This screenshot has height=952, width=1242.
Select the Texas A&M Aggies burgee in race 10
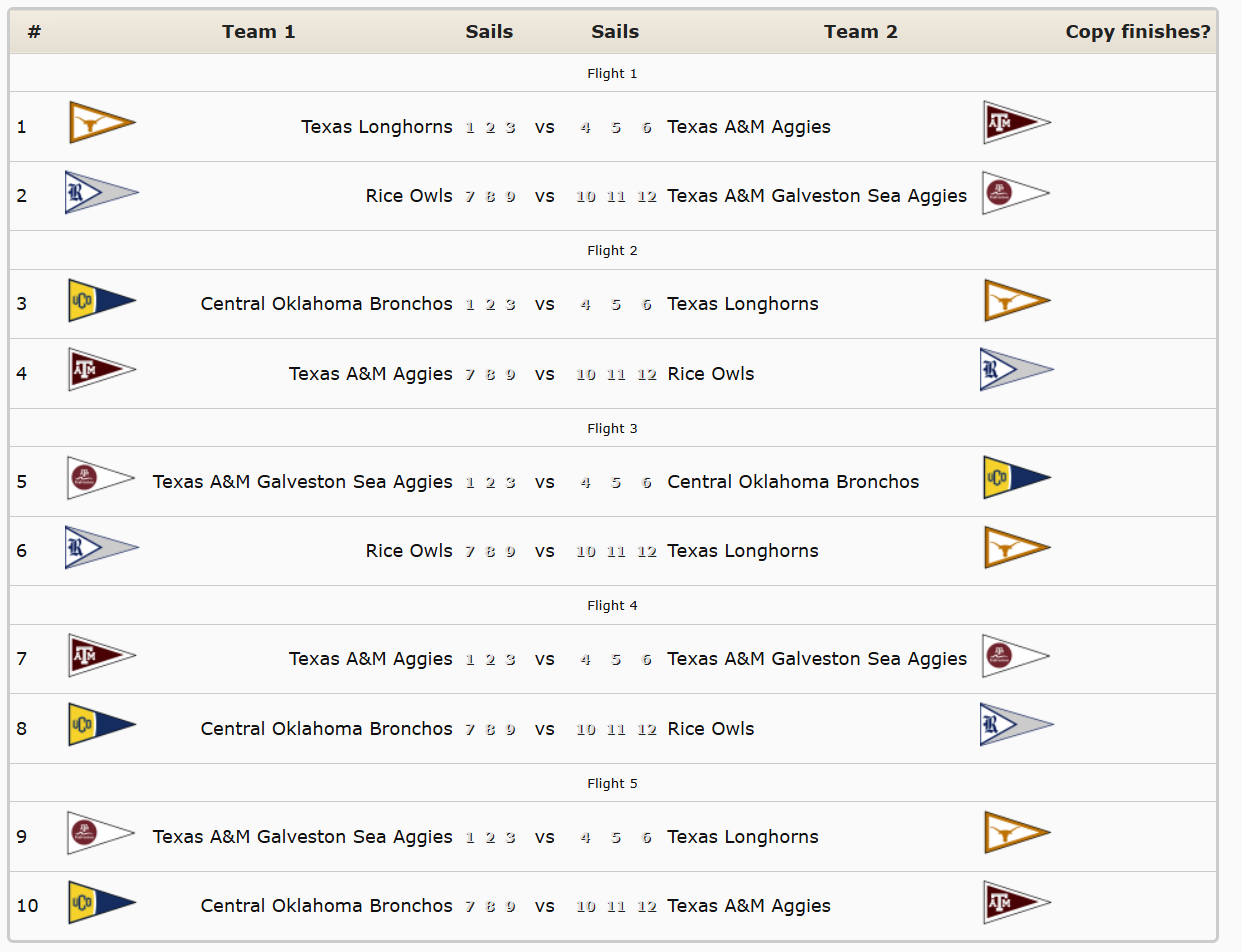pos(1016,903)
